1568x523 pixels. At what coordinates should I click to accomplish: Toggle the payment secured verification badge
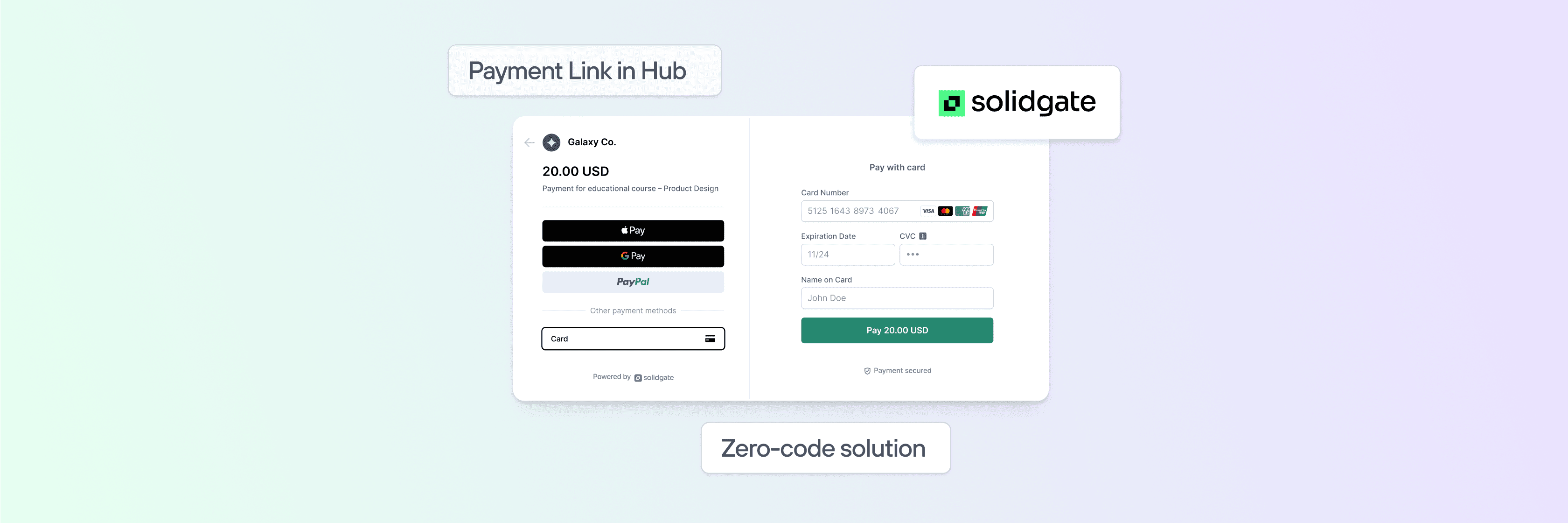coord(897,370)
